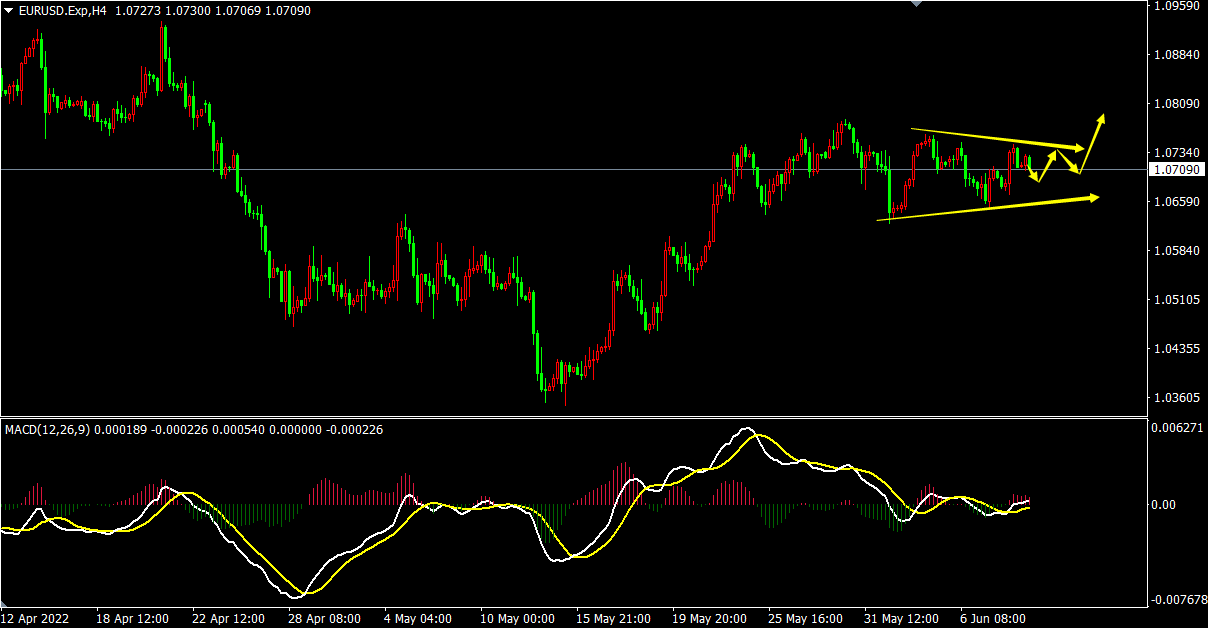
Task: Click the 10 May 00:00 time label
Action: click(x=516, y=619)
